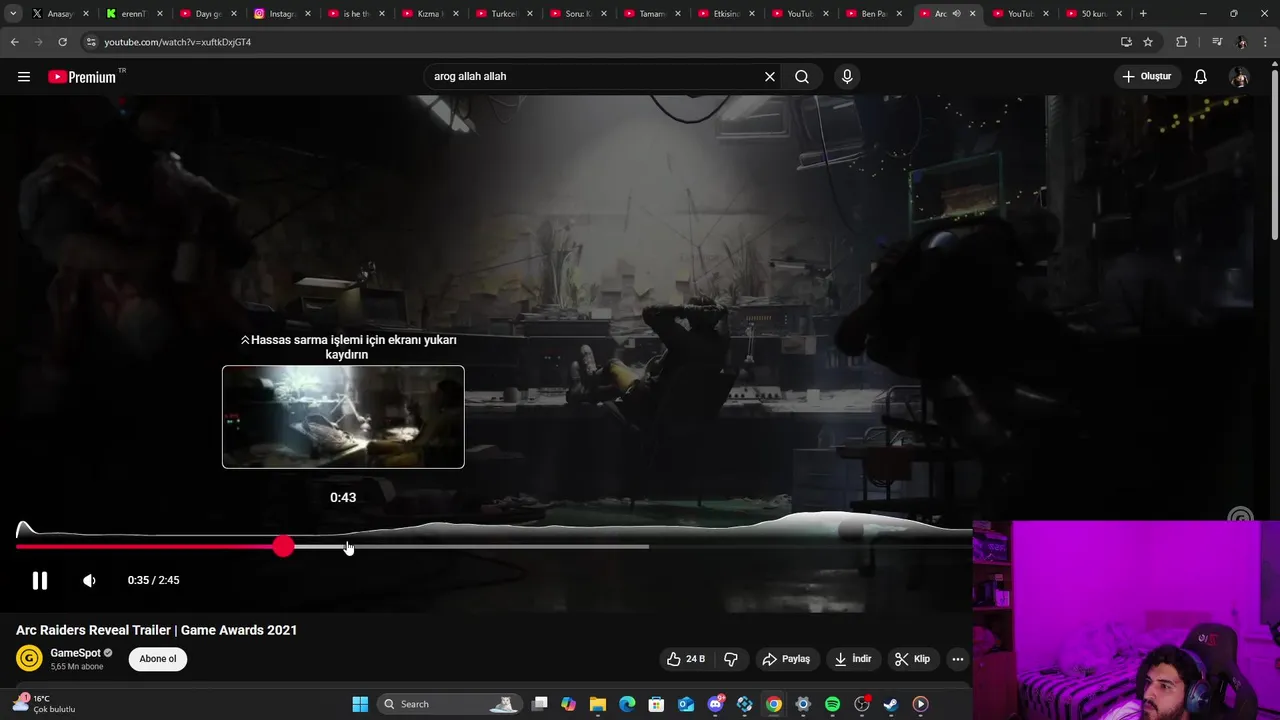Open a new Chrome tab
This screenshot has height=720, width=1280.
[x=1143, y=14]
